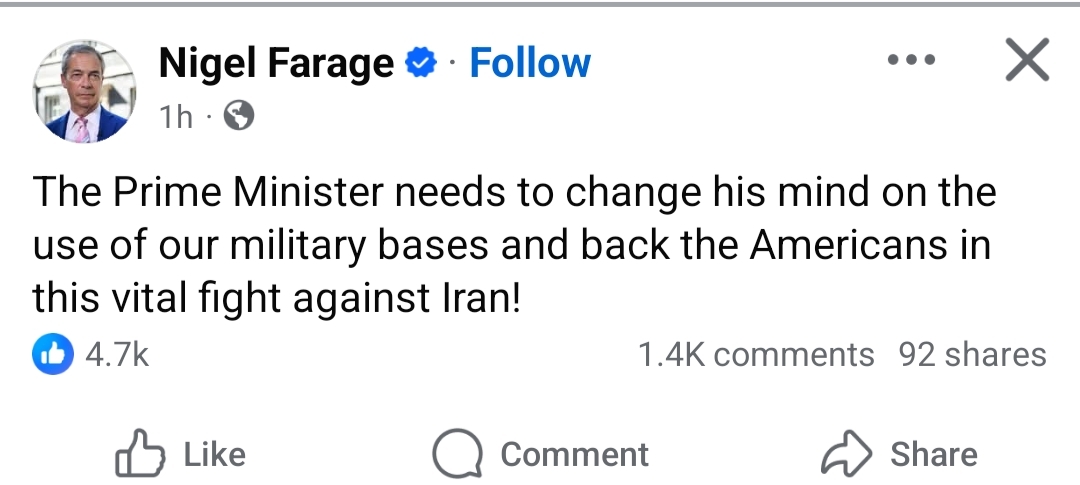View the 4.7k reactions list

(118, 355)
